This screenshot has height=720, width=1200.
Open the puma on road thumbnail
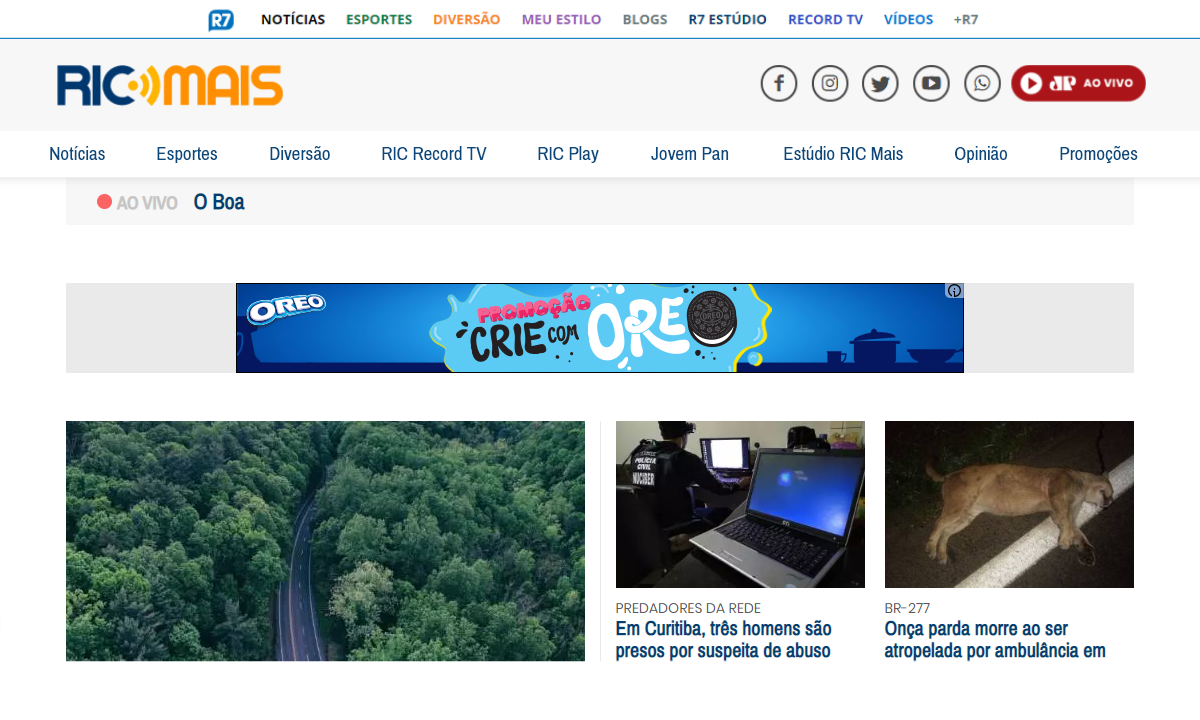[1009, 504]
